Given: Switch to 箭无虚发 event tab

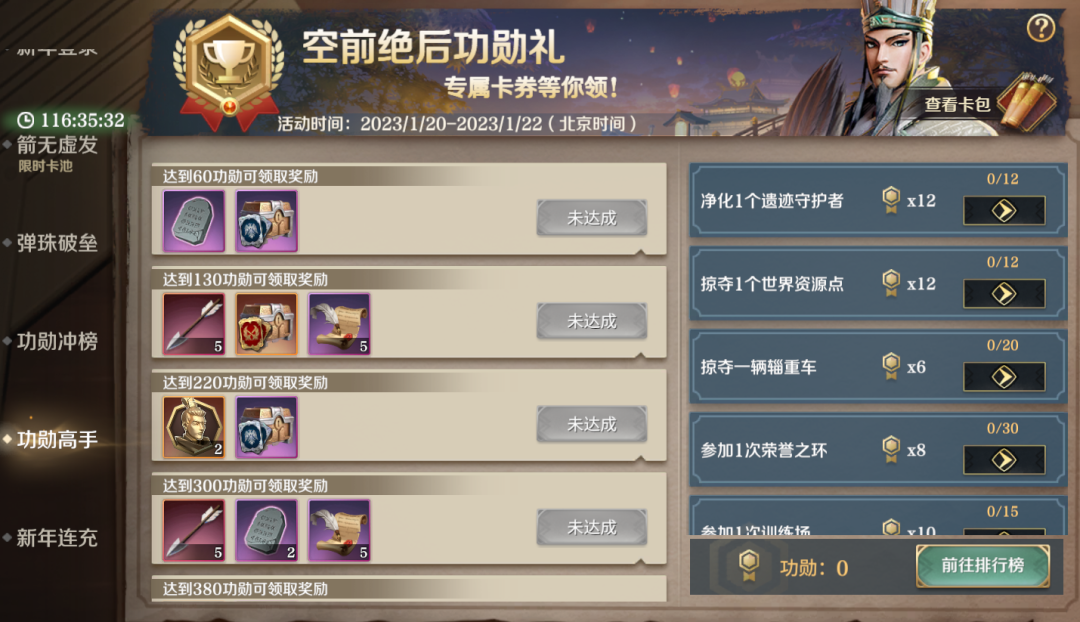Looking at the screenshot, I should (x=57, y=145).
